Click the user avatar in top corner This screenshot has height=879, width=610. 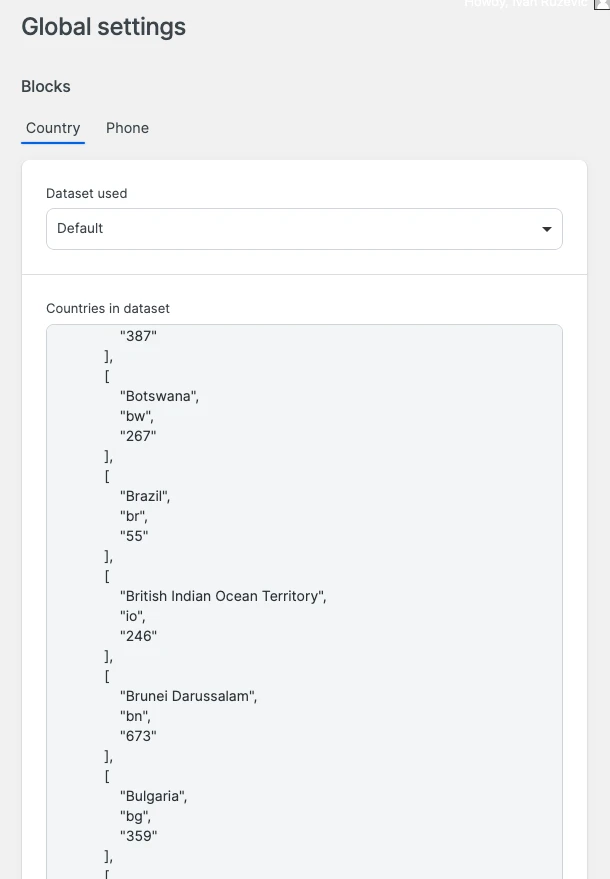603,4
